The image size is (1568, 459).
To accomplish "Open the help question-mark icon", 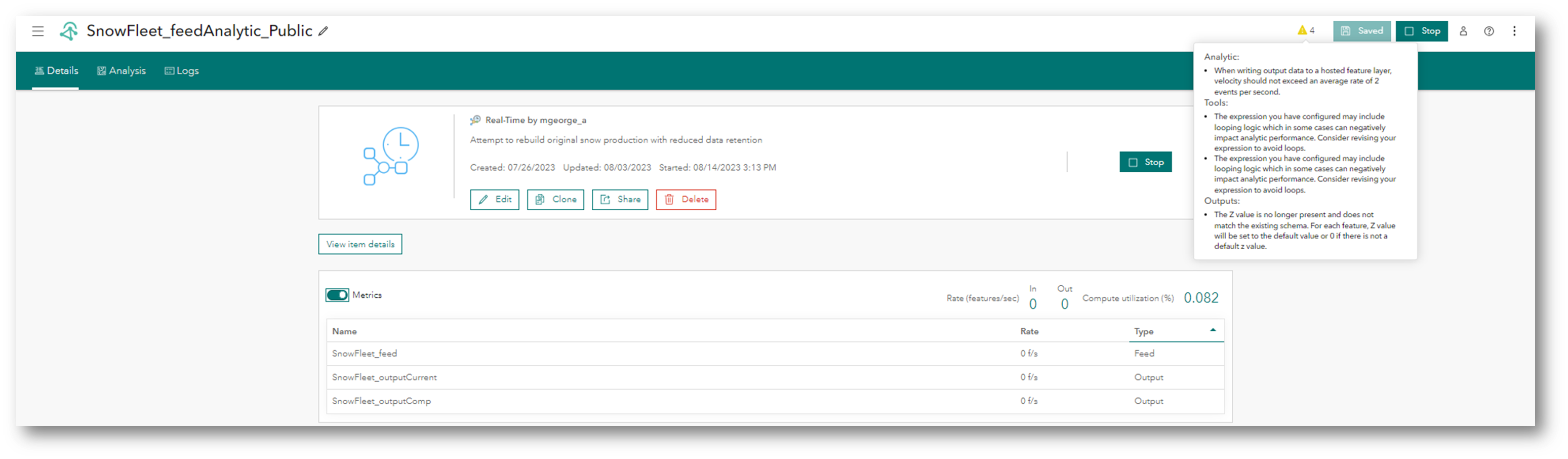I will [x=1489, y=31].
